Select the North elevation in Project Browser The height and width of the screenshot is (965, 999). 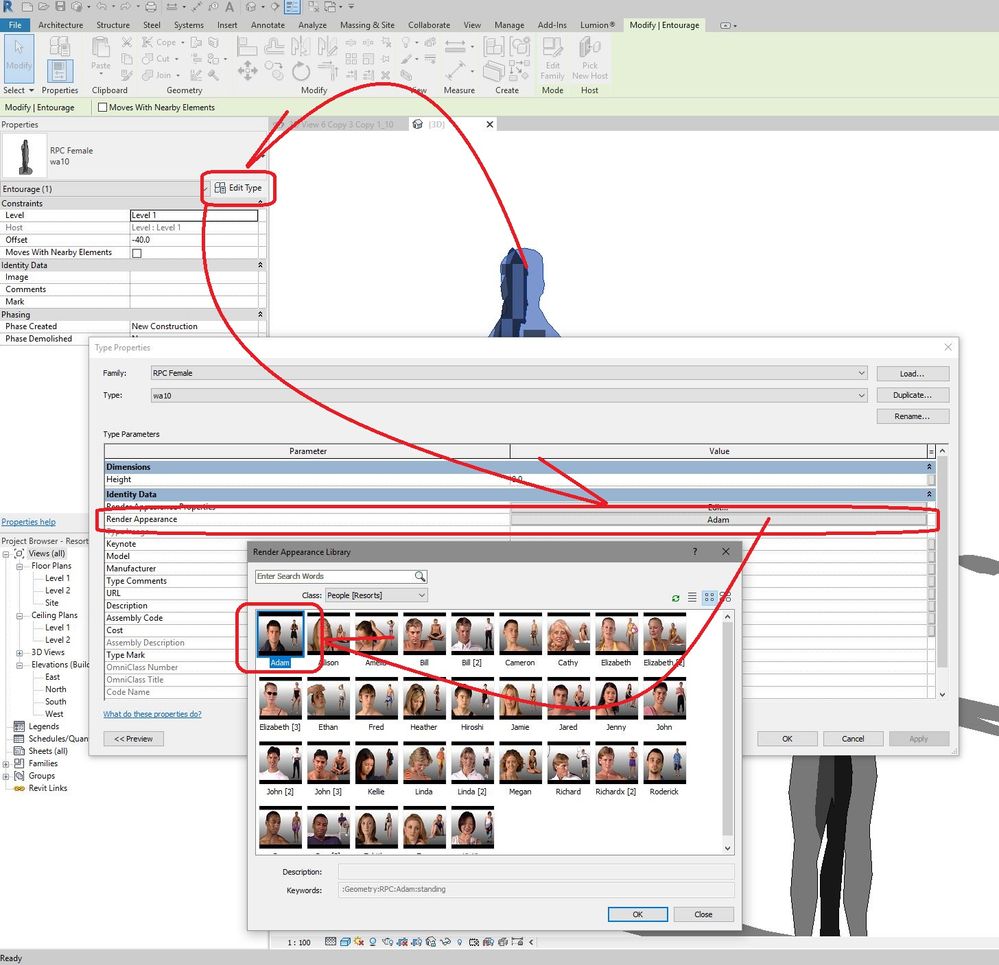pos(55,689)
